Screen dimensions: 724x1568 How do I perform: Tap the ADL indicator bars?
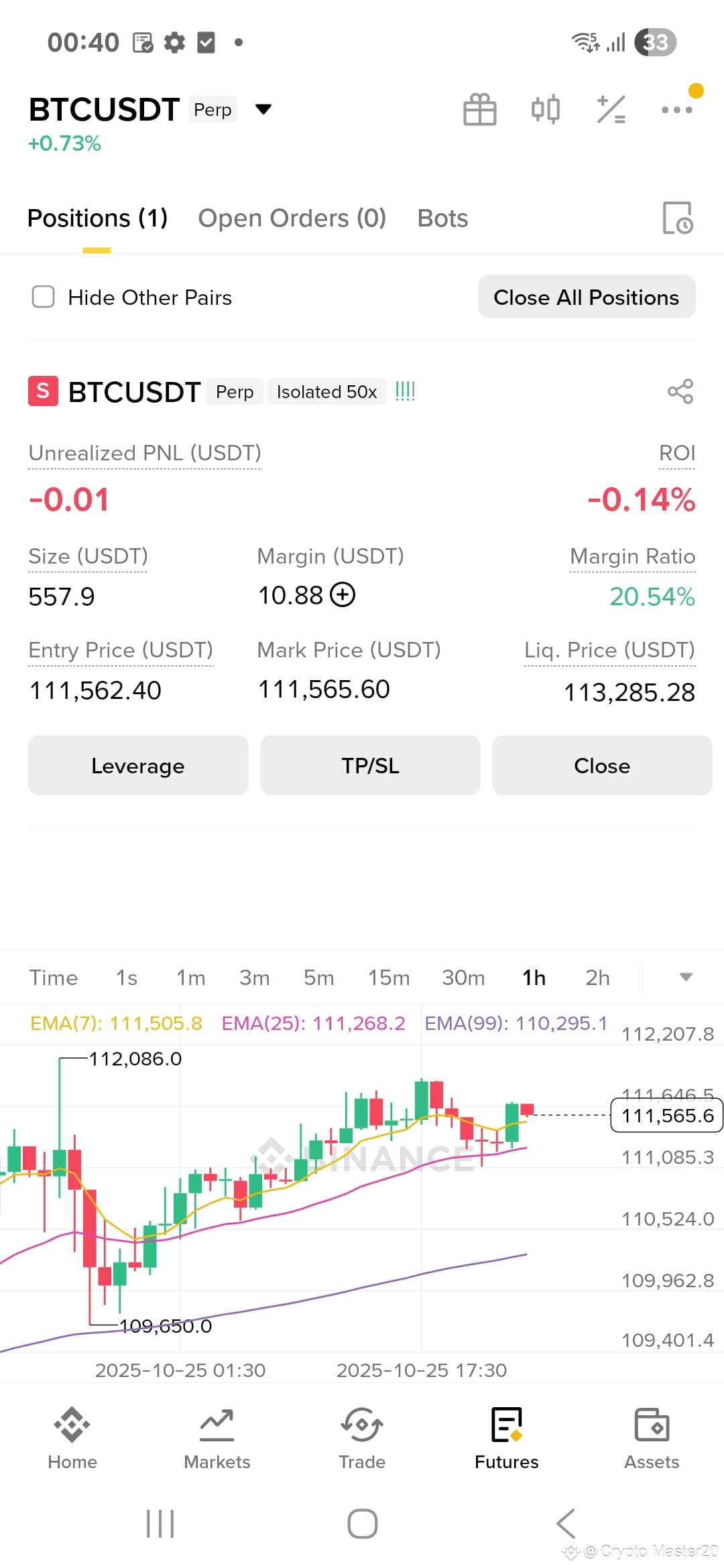click(405, 391)
